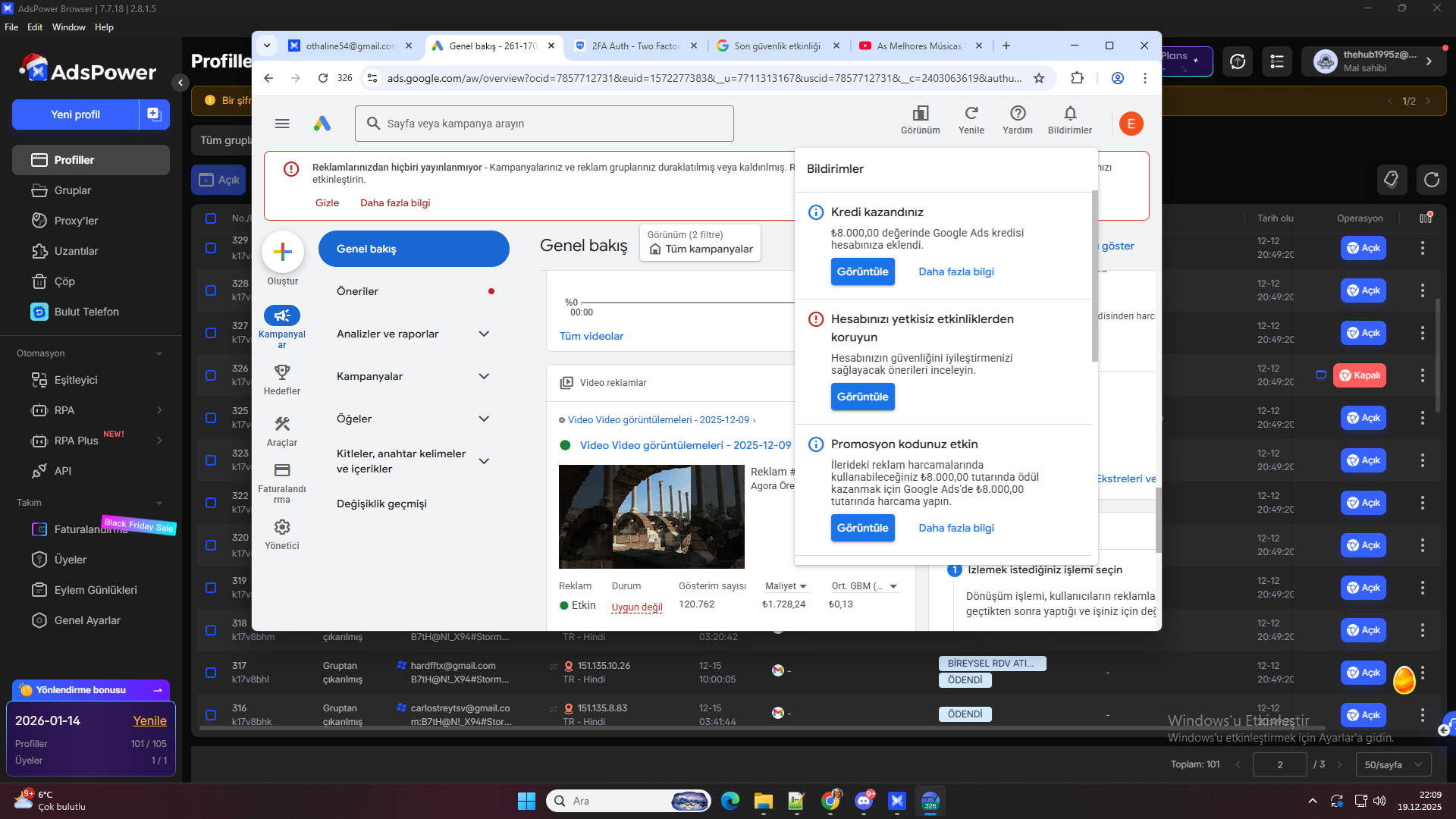Viewport: 1456px width, 819px height.
Task: Open Microsoft Edge from the taskbar
Action: click(730, 801)
